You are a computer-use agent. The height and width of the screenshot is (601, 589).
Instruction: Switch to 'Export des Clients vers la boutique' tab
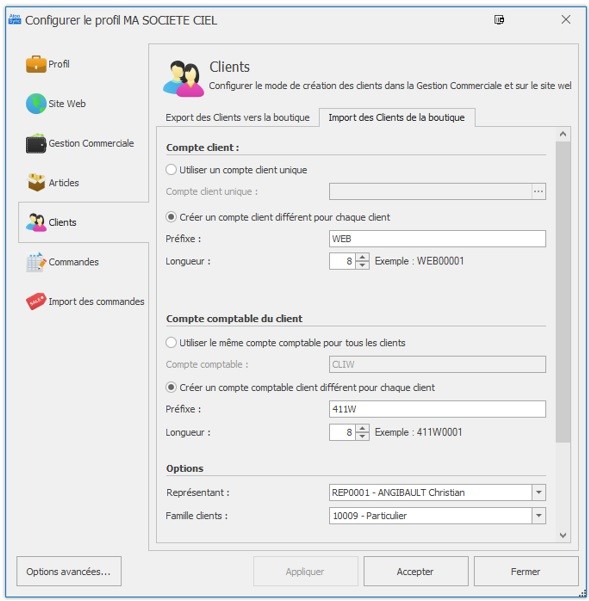tap(238, 117)
